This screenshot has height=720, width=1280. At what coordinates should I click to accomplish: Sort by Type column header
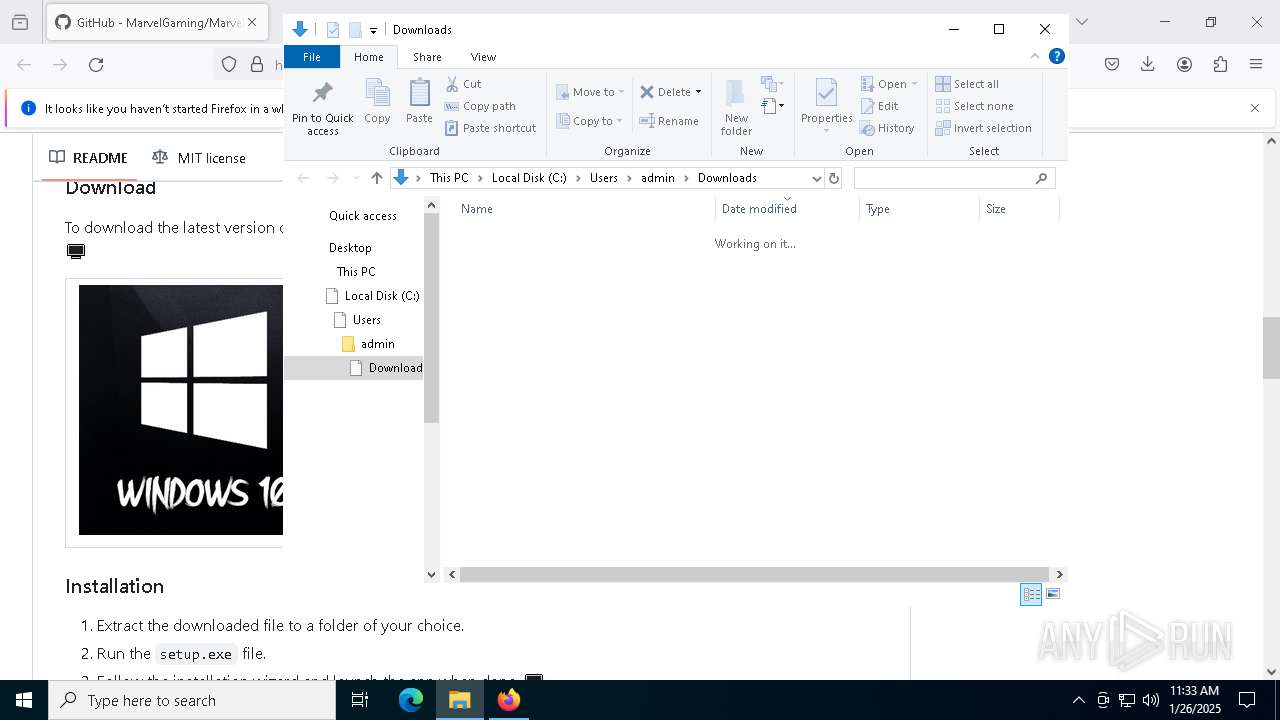(919, 209)
